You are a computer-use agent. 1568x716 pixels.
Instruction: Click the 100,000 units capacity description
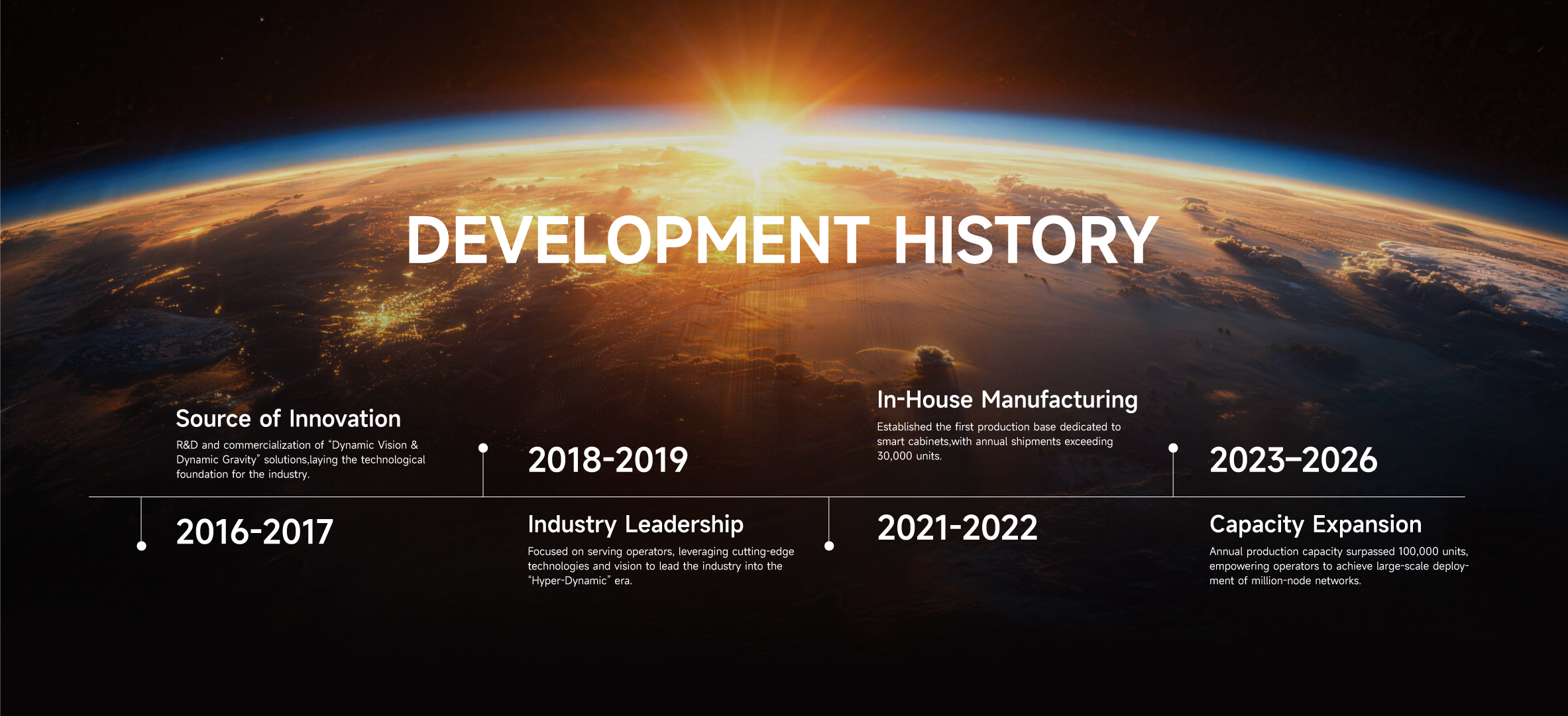click(1338, 566)
